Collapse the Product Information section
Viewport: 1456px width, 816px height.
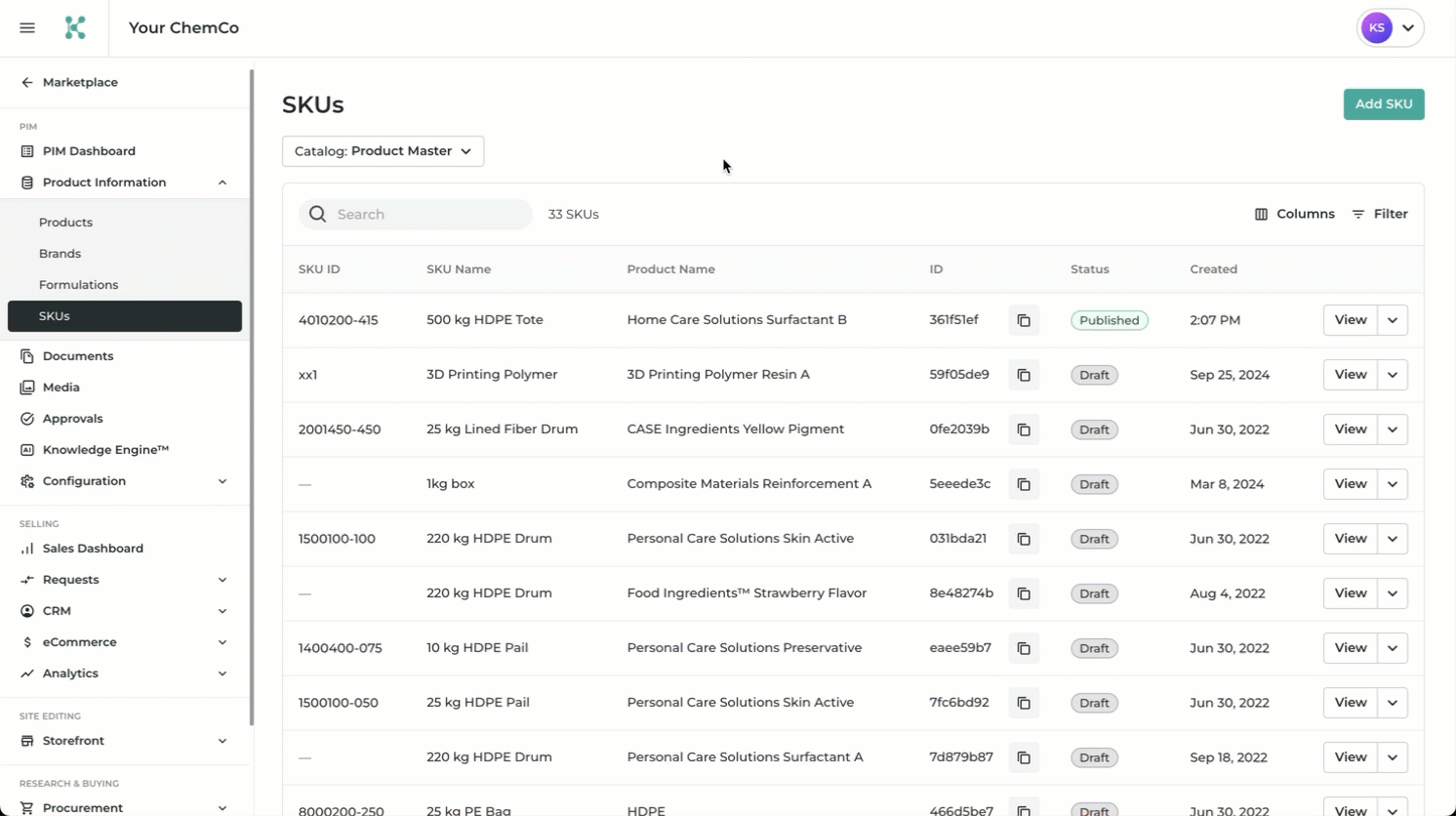click(222, 183)
